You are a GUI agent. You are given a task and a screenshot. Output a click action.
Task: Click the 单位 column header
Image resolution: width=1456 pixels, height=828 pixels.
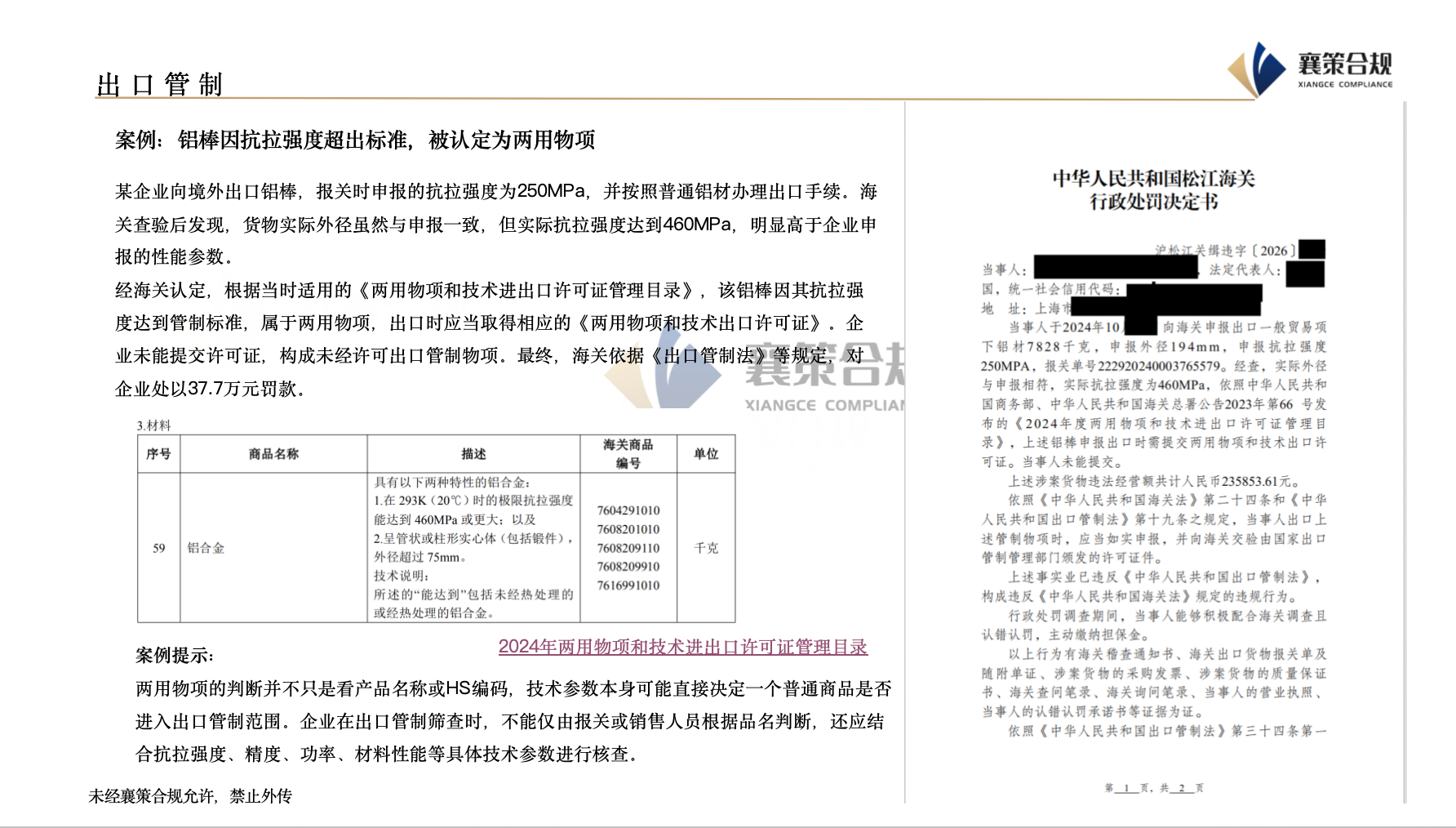(x=706, y=454)
